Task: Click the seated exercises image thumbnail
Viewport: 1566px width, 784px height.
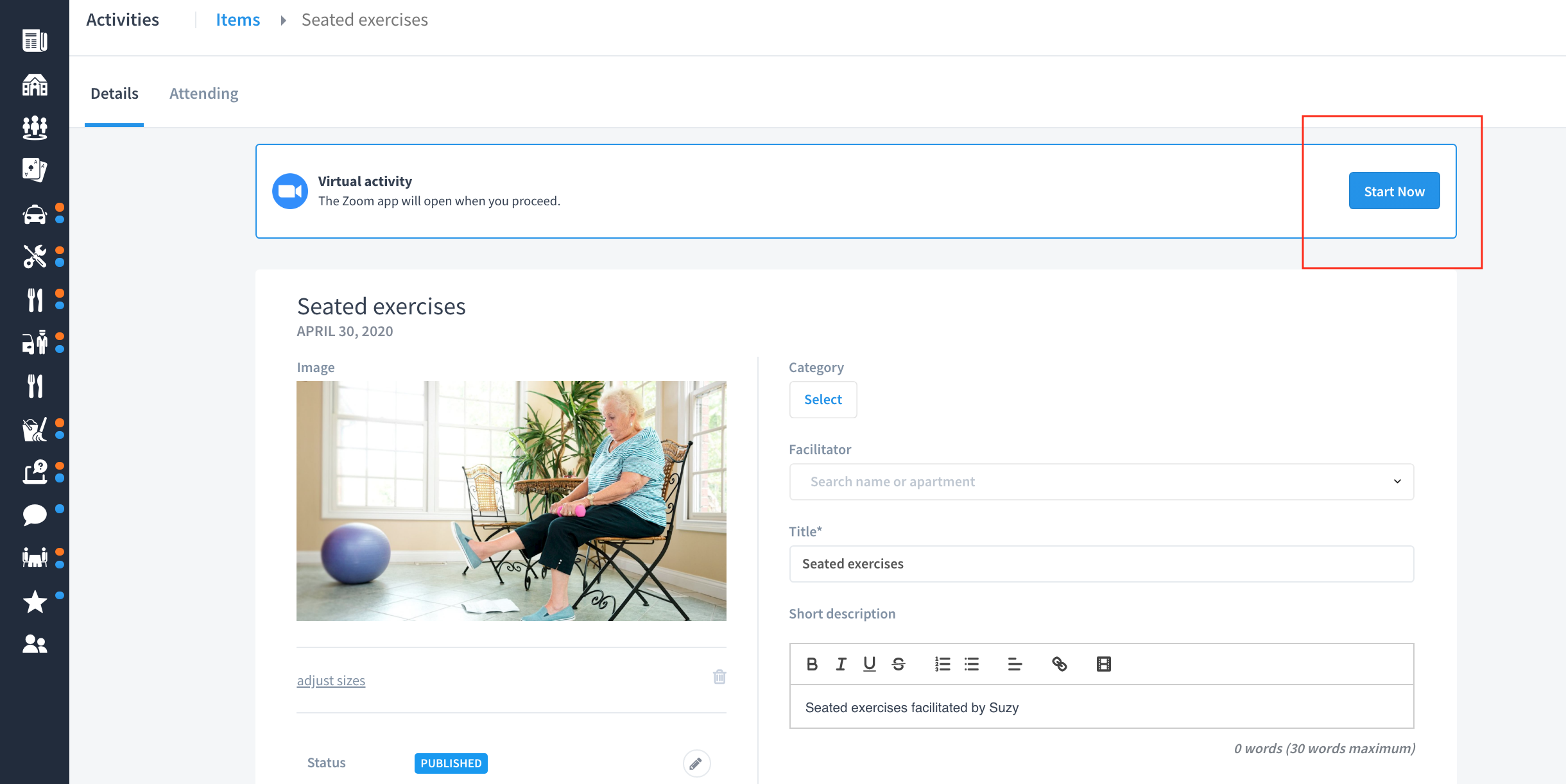Action: (512, 501)
